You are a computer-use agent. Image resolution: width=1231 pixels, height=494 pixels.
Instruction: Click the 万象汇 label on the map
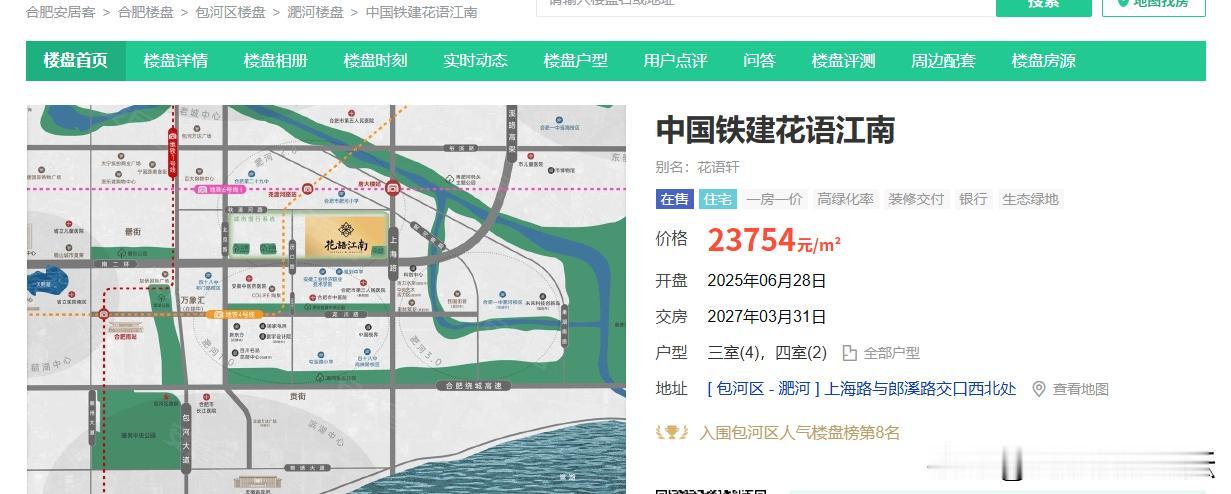click(192, 300)
